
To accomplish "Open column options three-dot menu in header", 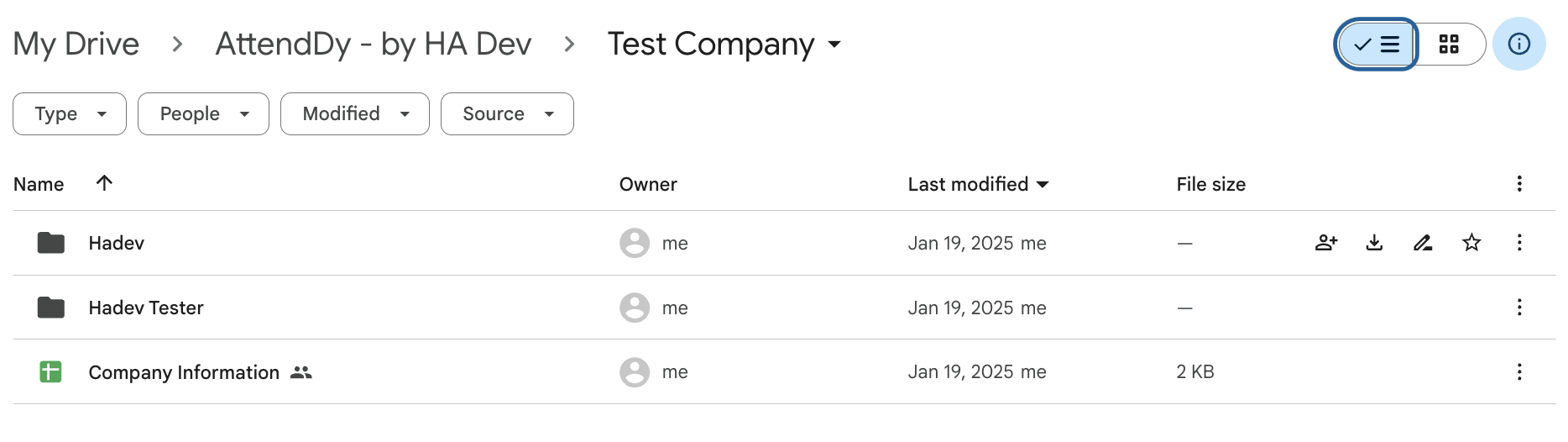I will point(1519,184).
